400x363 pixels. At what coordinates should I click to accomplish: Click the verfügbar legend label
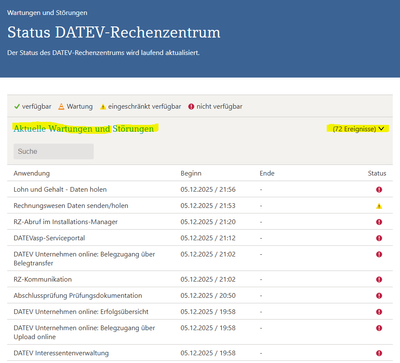[x=37, y=107]
